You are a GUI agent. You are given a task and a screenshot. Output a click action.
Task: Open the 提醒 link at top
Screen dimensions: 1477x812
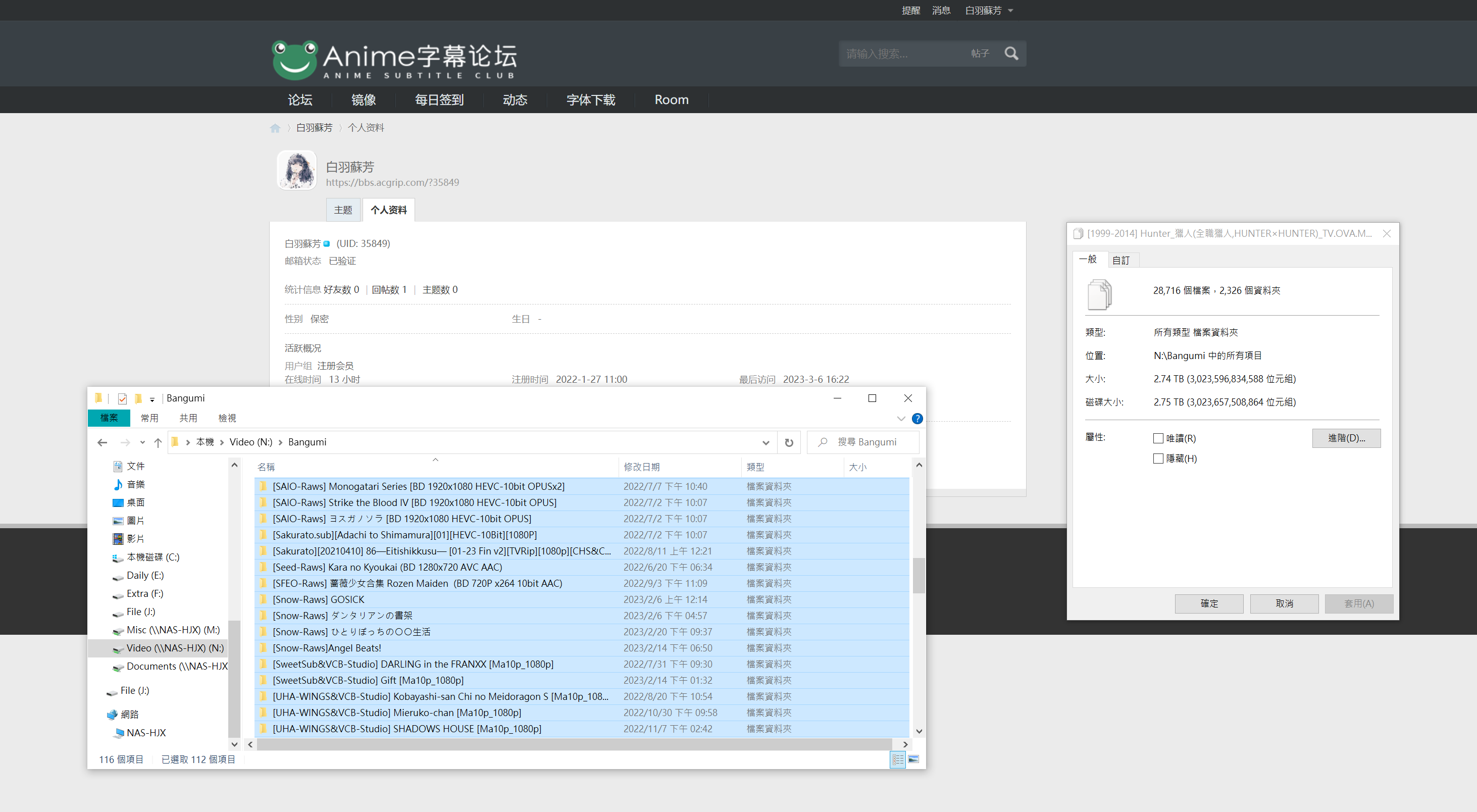pos(910,10)
